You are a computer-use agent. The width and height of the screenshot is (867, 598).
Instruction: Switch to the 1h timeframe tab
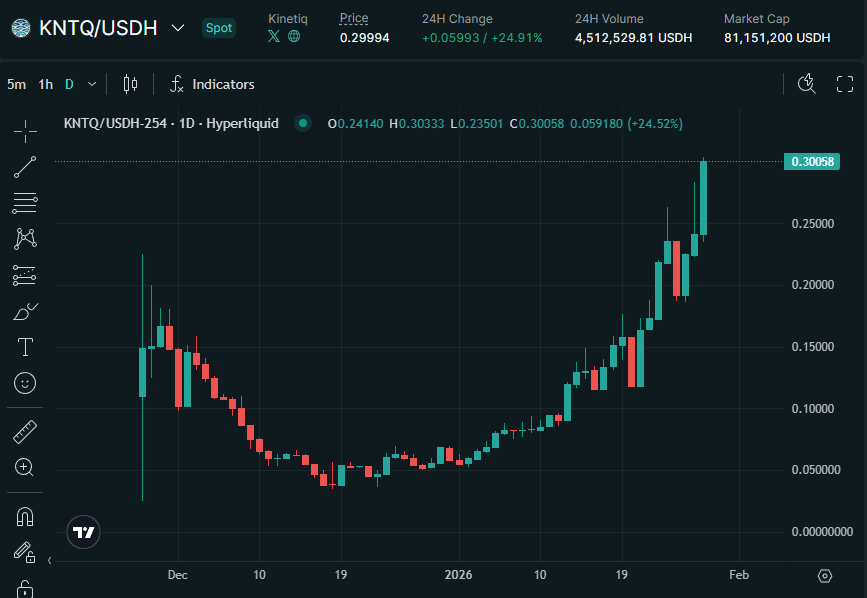click(44, 84)
